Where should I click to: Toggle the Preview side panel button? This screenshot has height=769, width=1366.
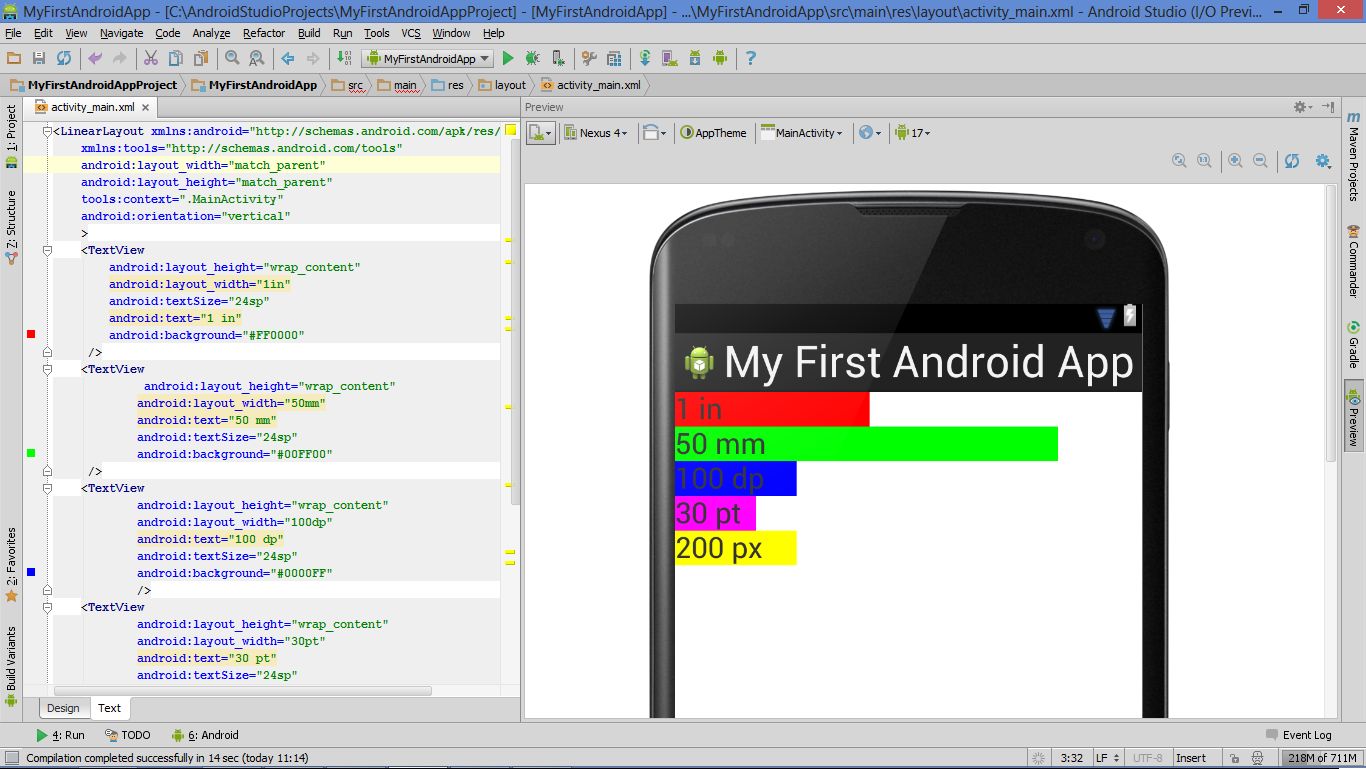click(1353, 416)
